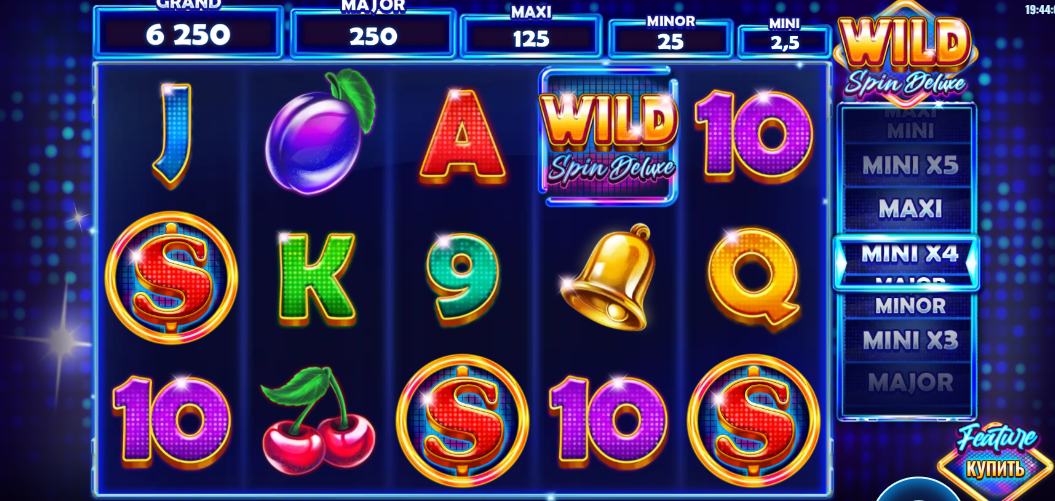Click the dollar coin in middle-left reel
Viewport: 1055px width, 501px height.
click(171, 278)
